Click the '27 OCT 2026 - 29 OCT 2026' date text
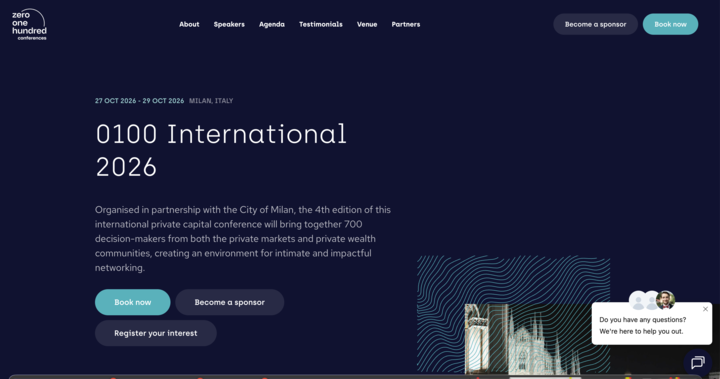Viewport: 720px width, 379px height. click(x=140, y=101)
